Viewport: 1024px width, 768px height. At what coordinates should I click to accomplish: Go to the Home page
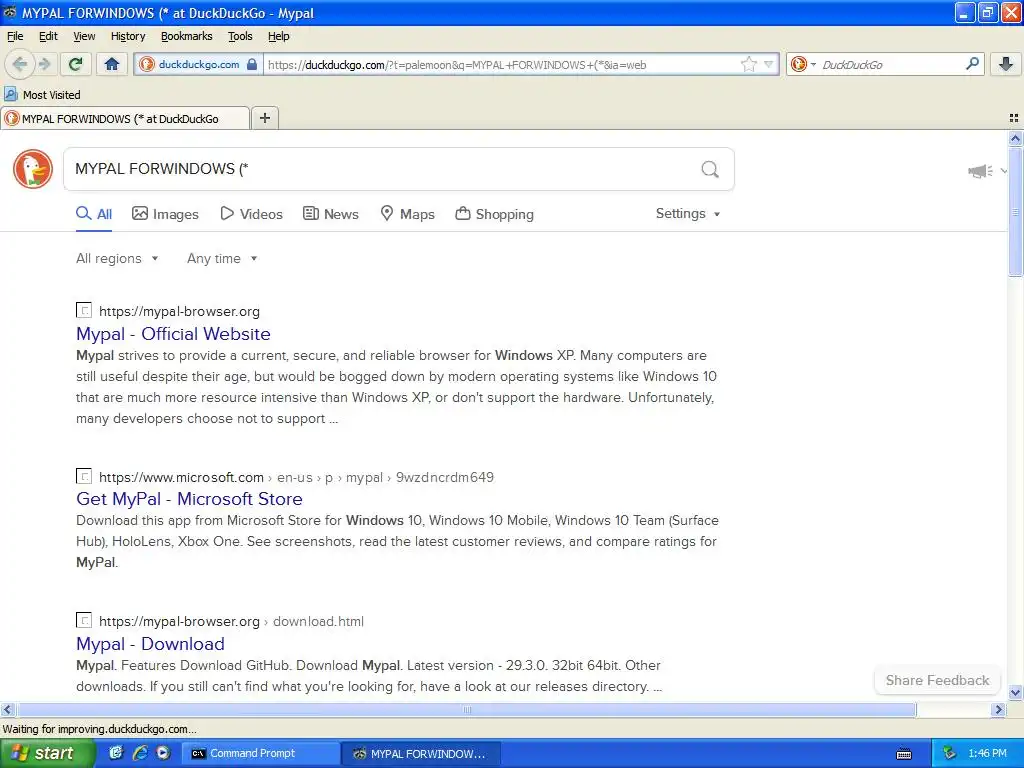[x=112, y=64]
